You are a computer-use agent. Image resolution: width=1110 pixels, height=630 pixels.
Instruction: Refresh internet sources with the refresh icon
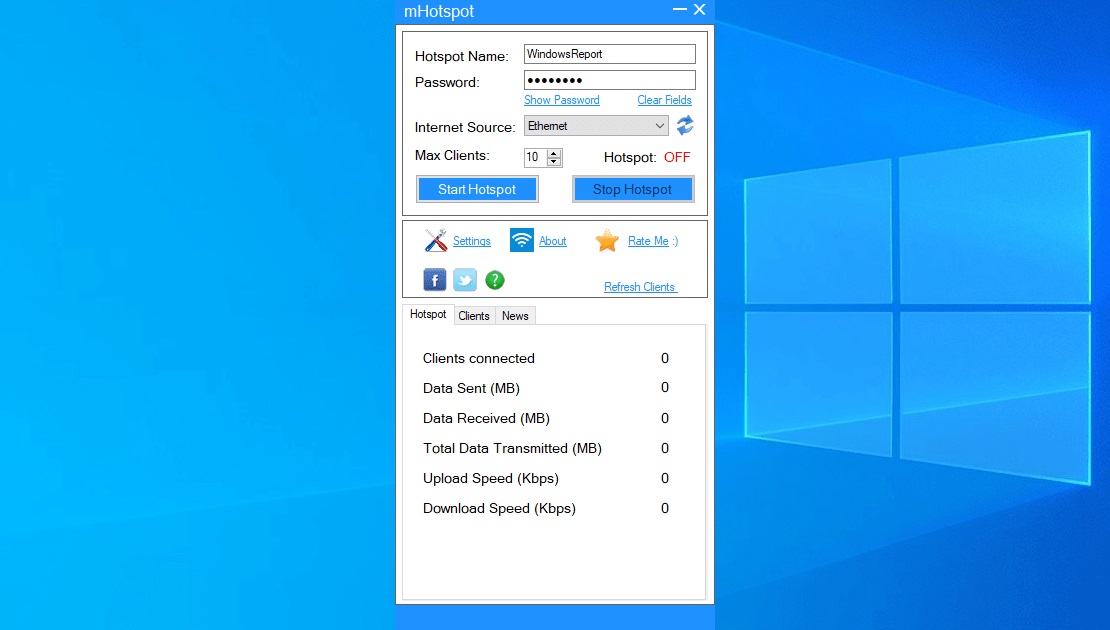685,125
